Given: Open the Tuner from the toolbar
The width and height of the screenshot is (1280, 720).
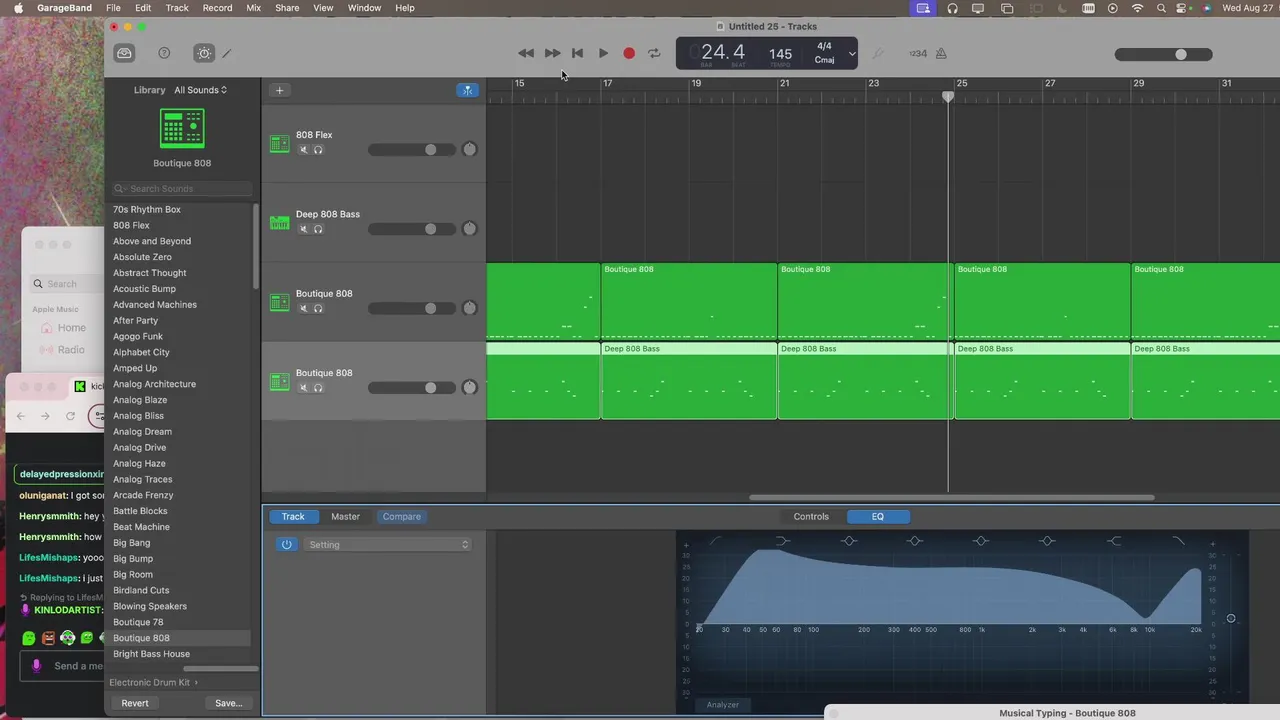Looking at the screenshot, I should [x=878, y=53].
